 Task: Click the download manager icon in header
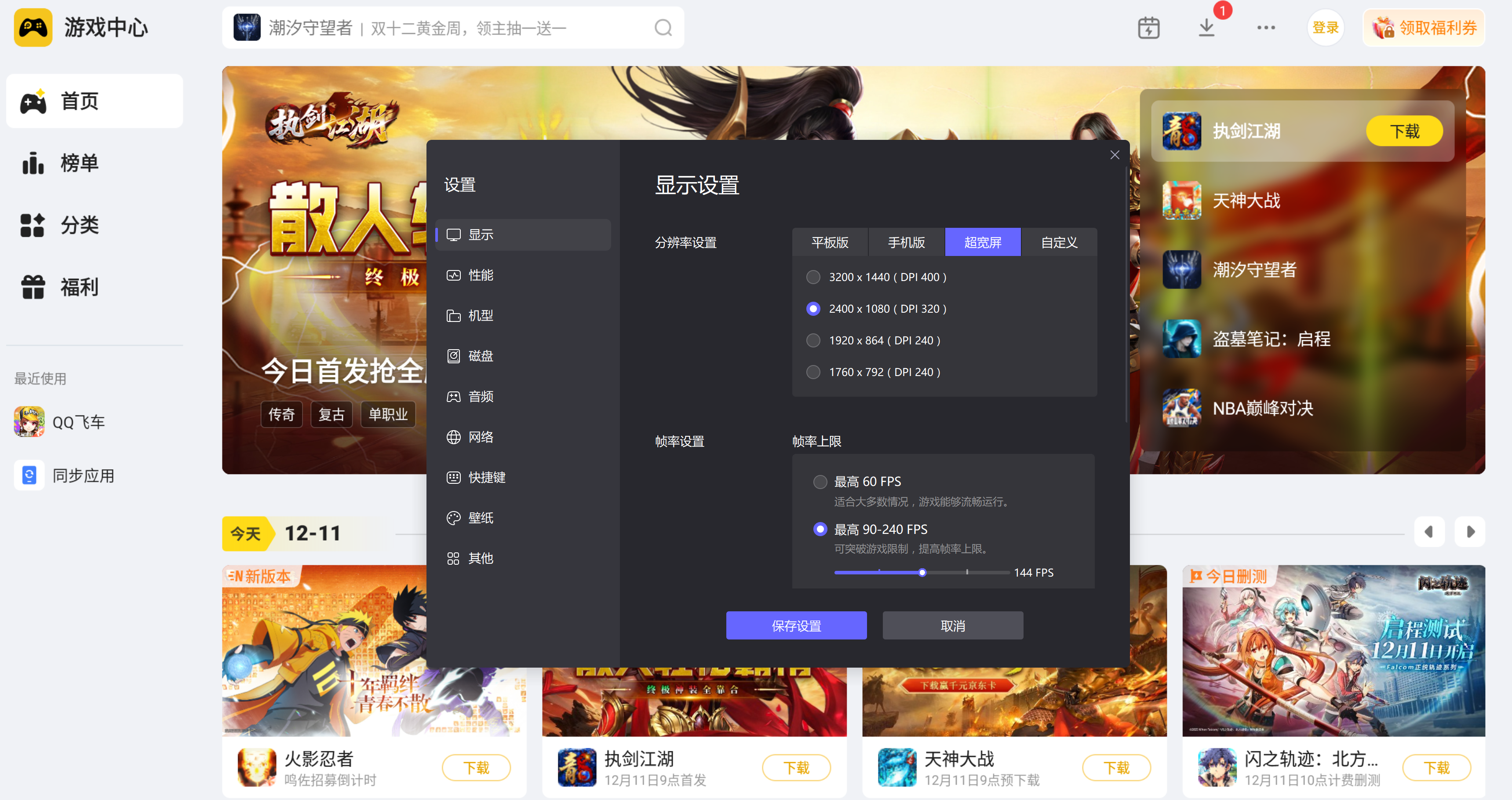coord(1206,28)
